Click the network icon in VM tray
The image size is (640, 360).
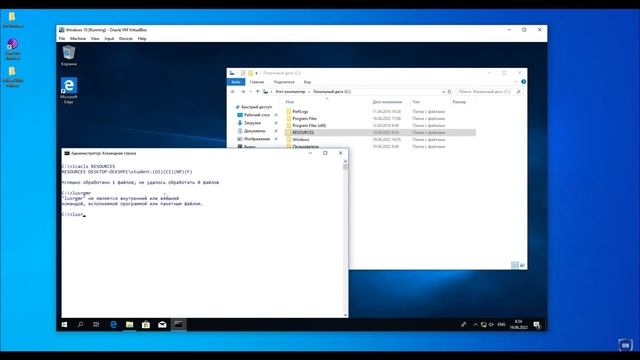click(x=484, y=324)
